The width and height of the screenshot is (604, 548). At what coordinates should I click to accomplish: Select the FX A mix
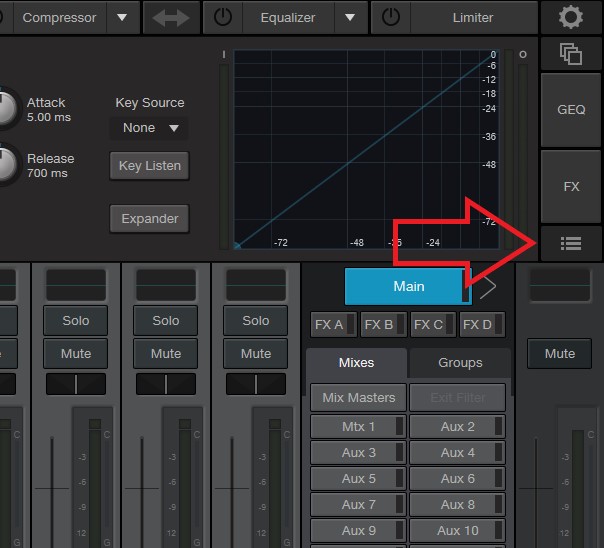point(334,325)
